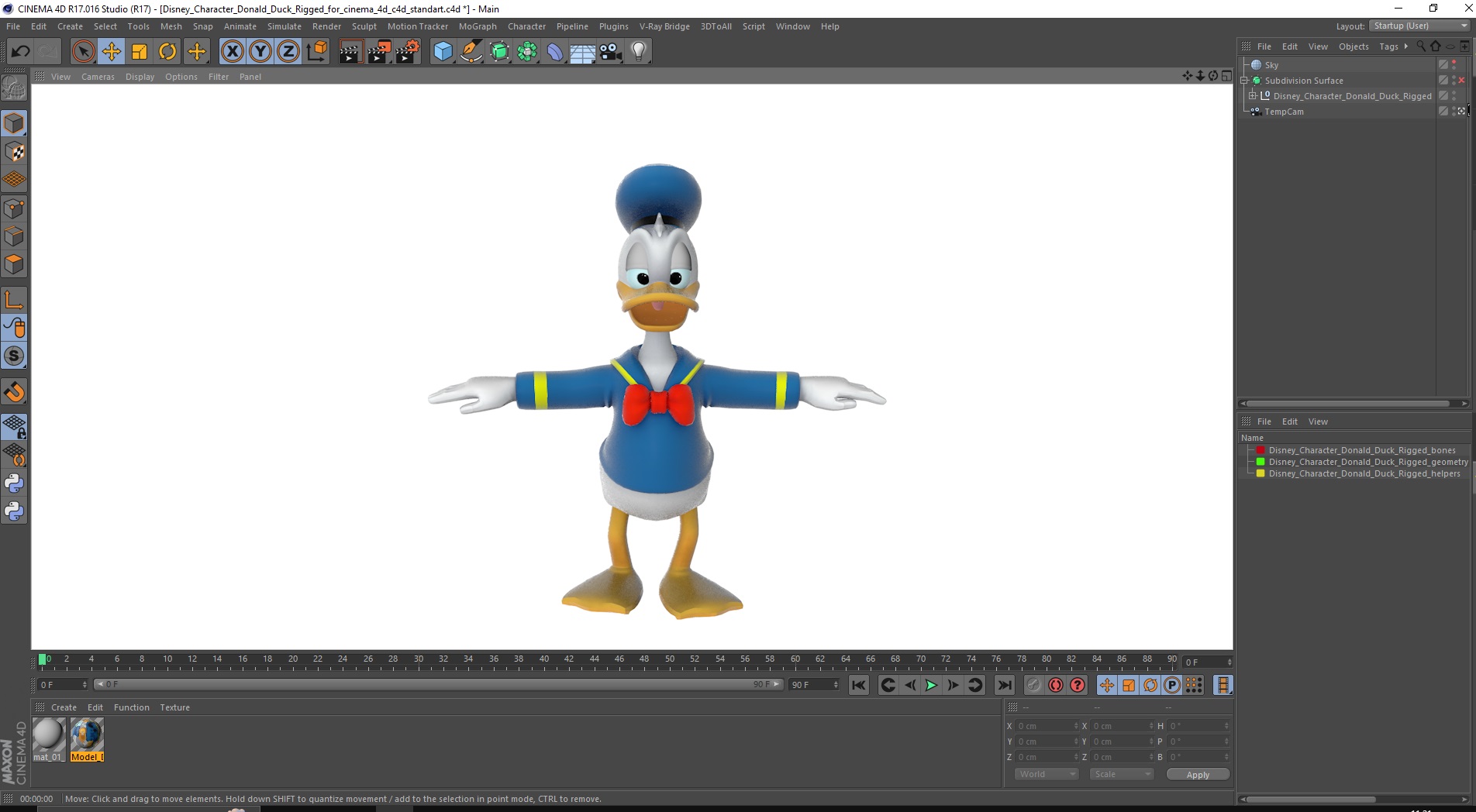Open the array/modeling objects icon
Viewport: 1476px width, 812px height.
[x=527, y=52]
